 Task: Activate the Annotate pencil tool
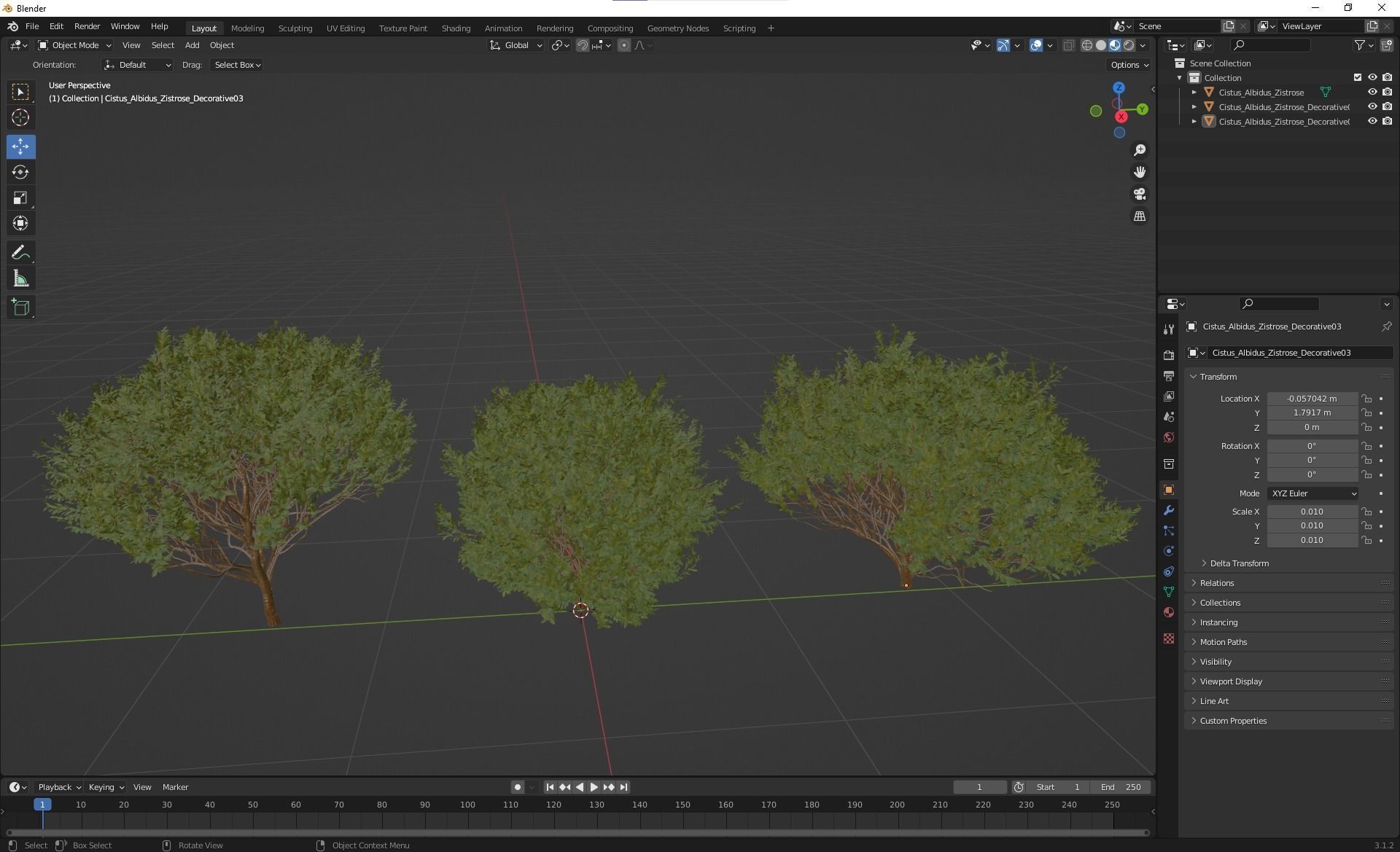point(20,253)
